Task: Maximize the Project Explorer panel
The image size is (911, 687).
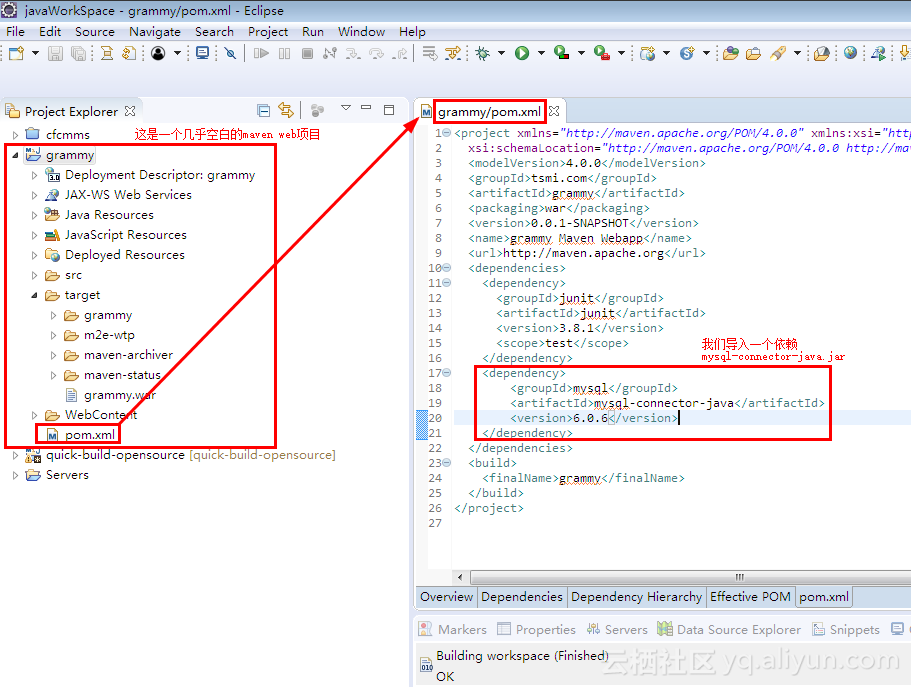Action: 389,109
